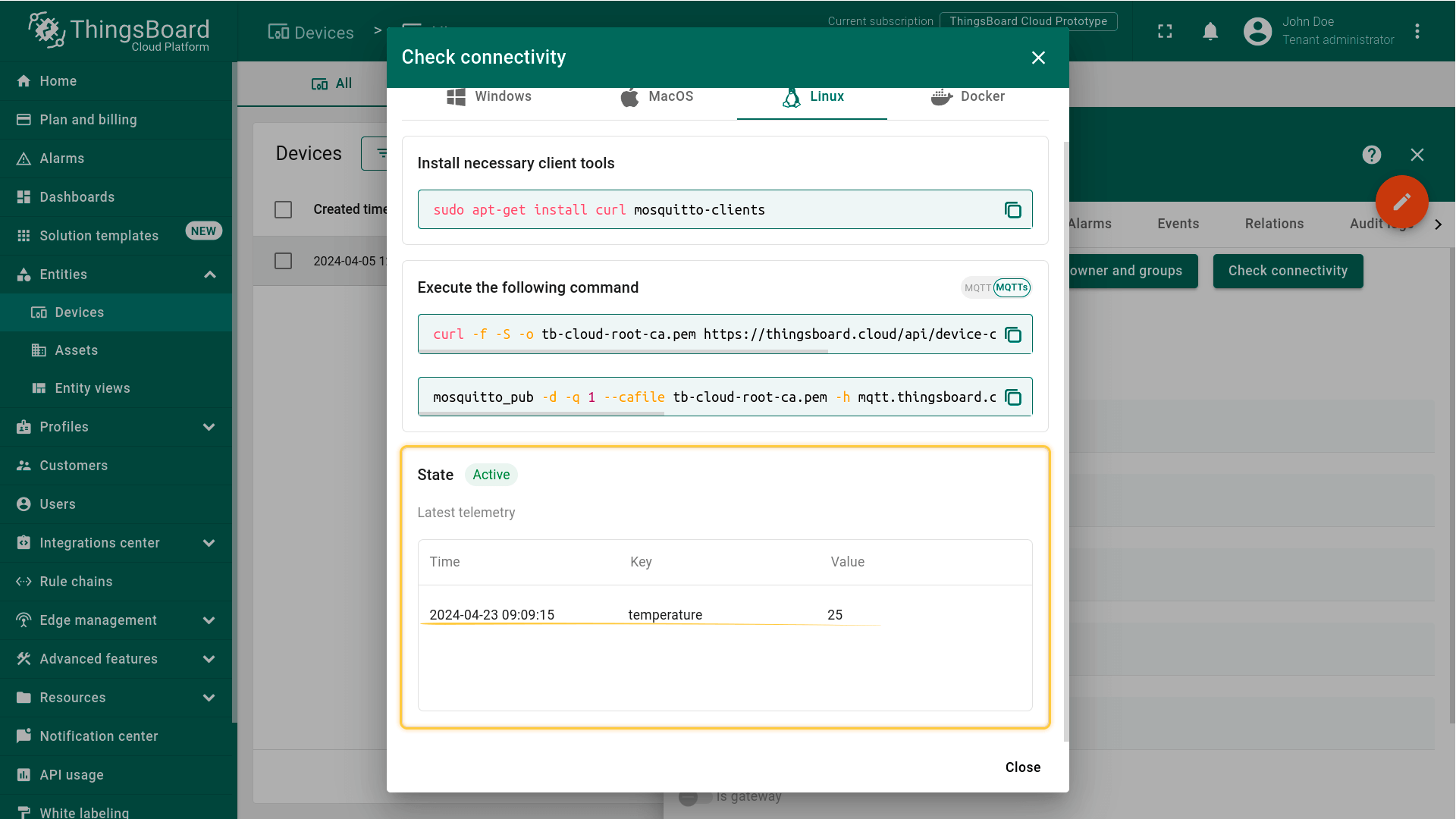The width and height of the screenshot is (1456, 819).
Task: Copy the curl certificate download command
Action: coord(1012,334)
